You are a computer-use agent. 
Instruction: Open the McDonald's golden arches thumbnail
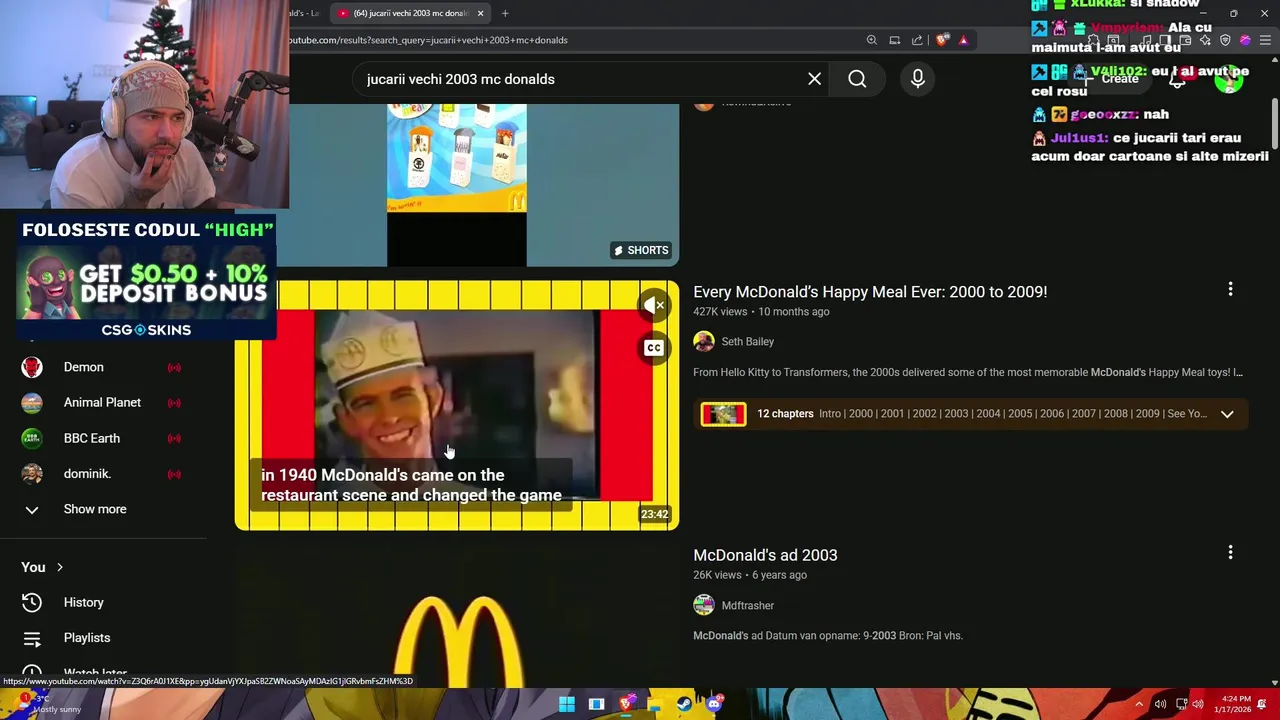(x=457, y=615)
